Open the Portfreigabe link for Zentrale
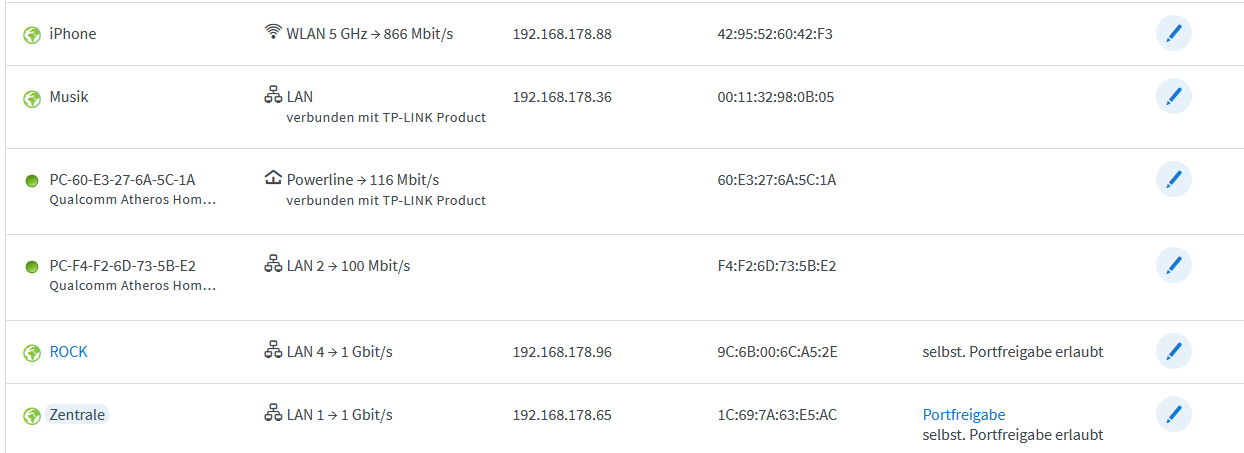 [x=963, y=414]
